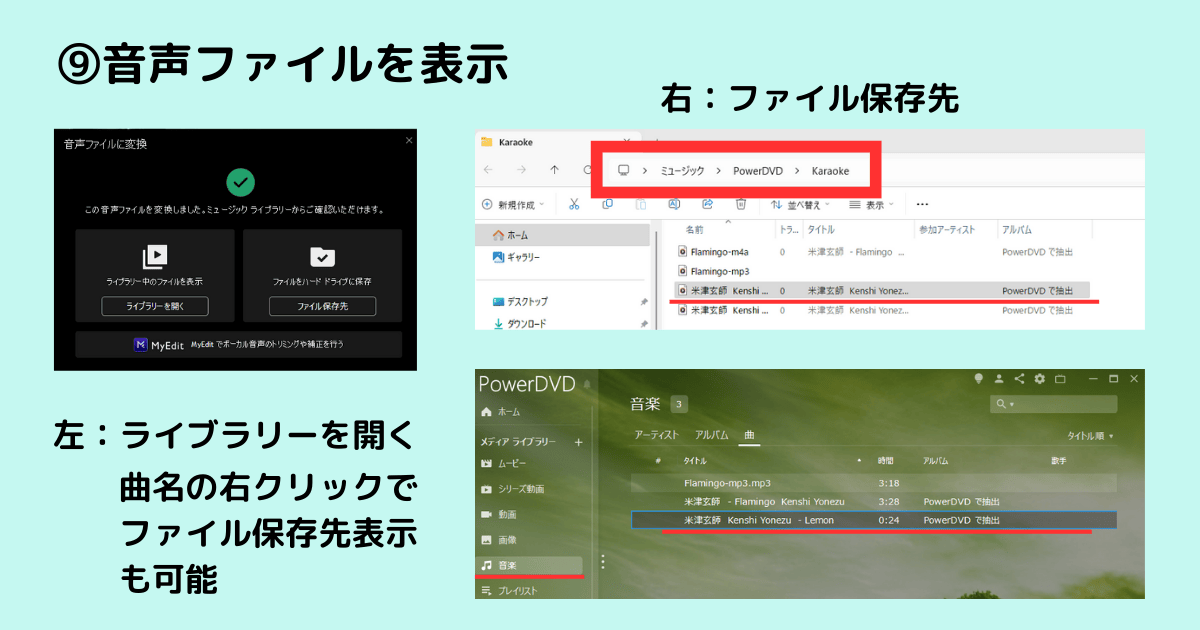Click the rename icon in Explorer toolbar
The width and height of the screenshot is (1200, 630).
tap(674, 204)
